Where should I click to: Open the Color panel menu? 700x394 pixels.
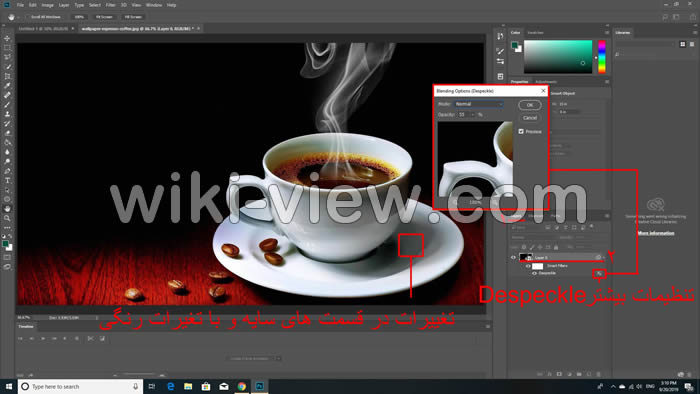click(x=607, y=33)
